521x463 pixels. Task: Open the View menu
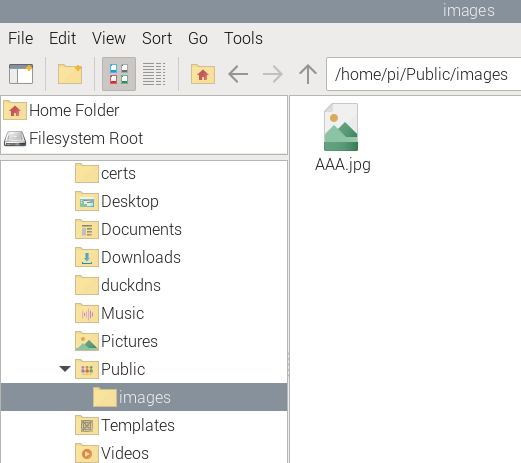[x=109, y=38]
